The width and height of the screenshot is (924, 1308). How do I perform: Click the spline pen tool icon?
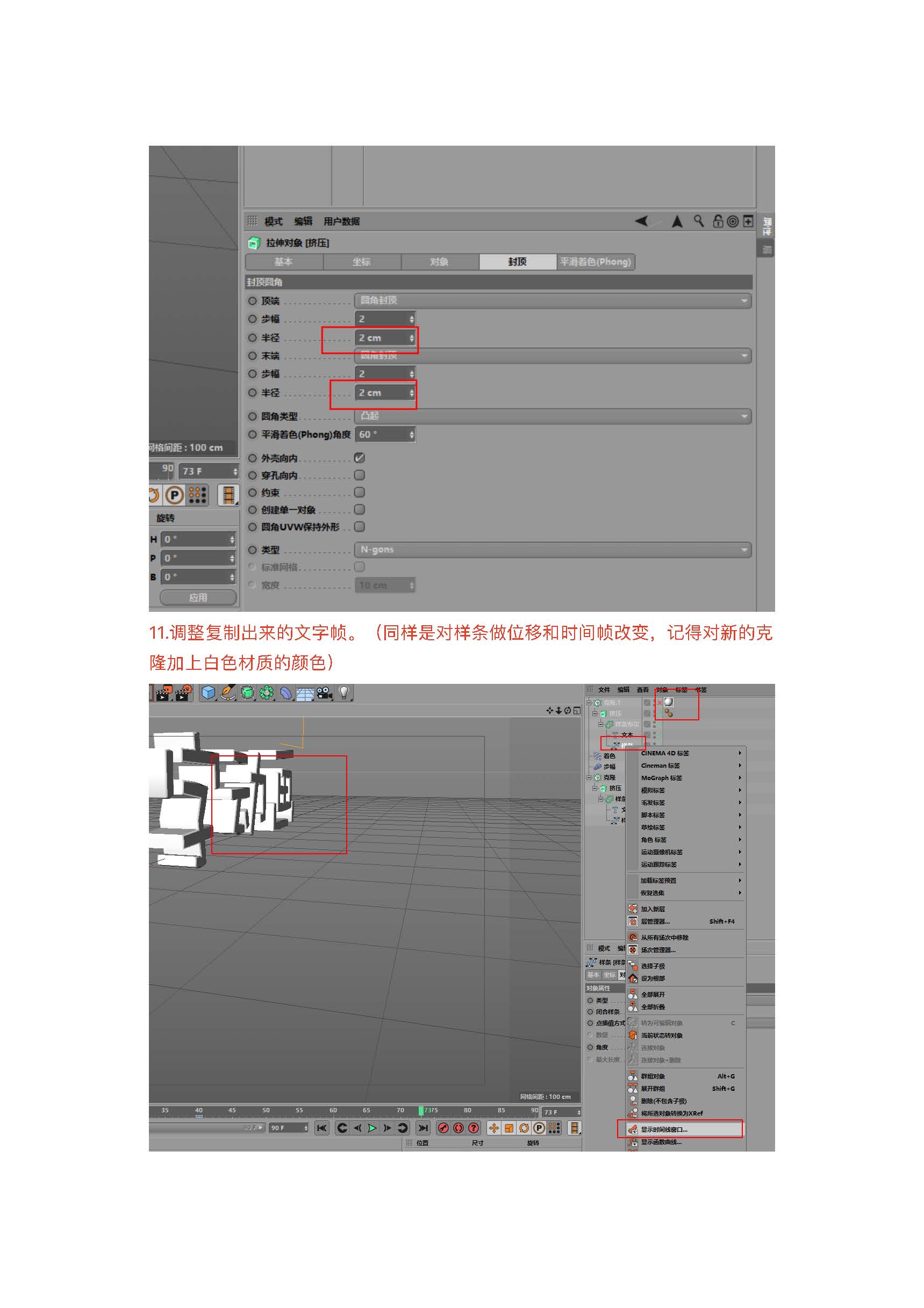coord(228,692)
